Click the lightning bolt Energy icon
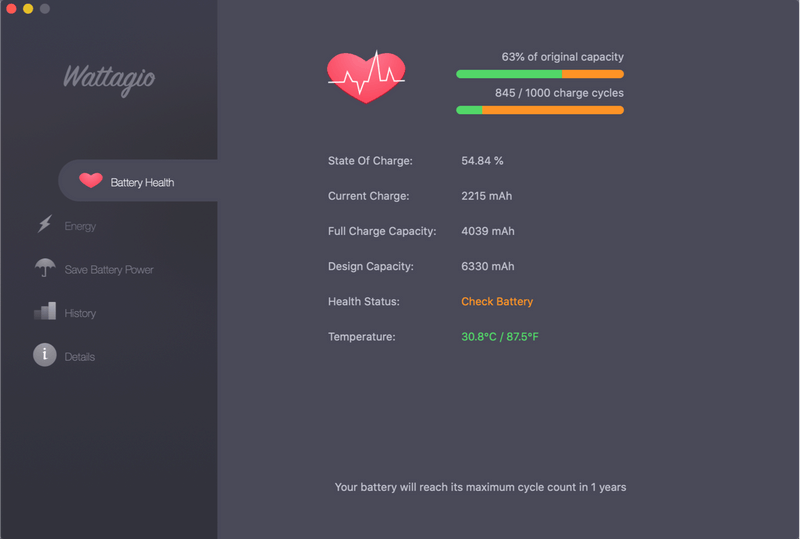800x539 pixels. pos(45,224)
